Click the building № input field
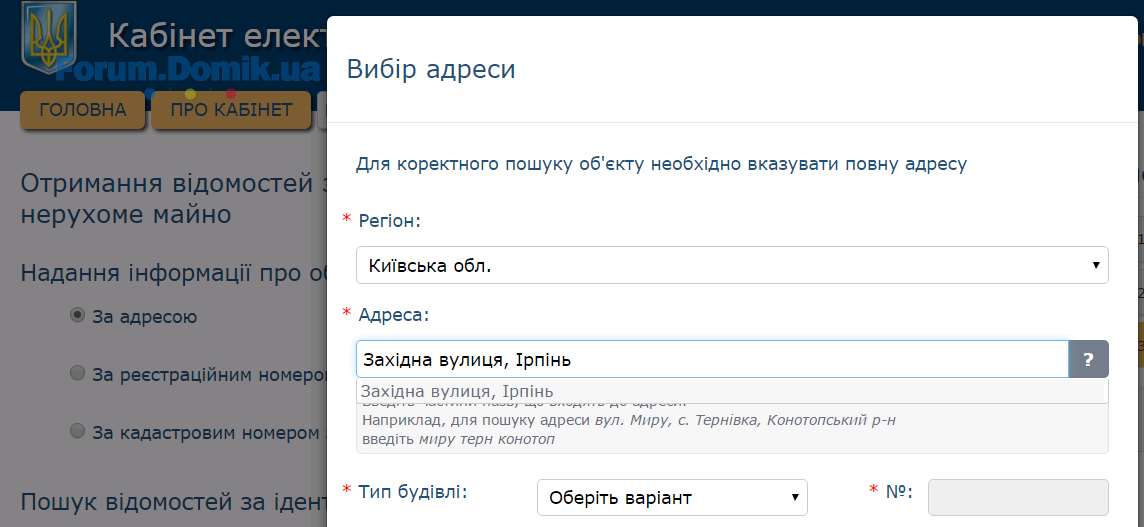This screenshot has height=527, width=1144. [x=1018, y=498]
